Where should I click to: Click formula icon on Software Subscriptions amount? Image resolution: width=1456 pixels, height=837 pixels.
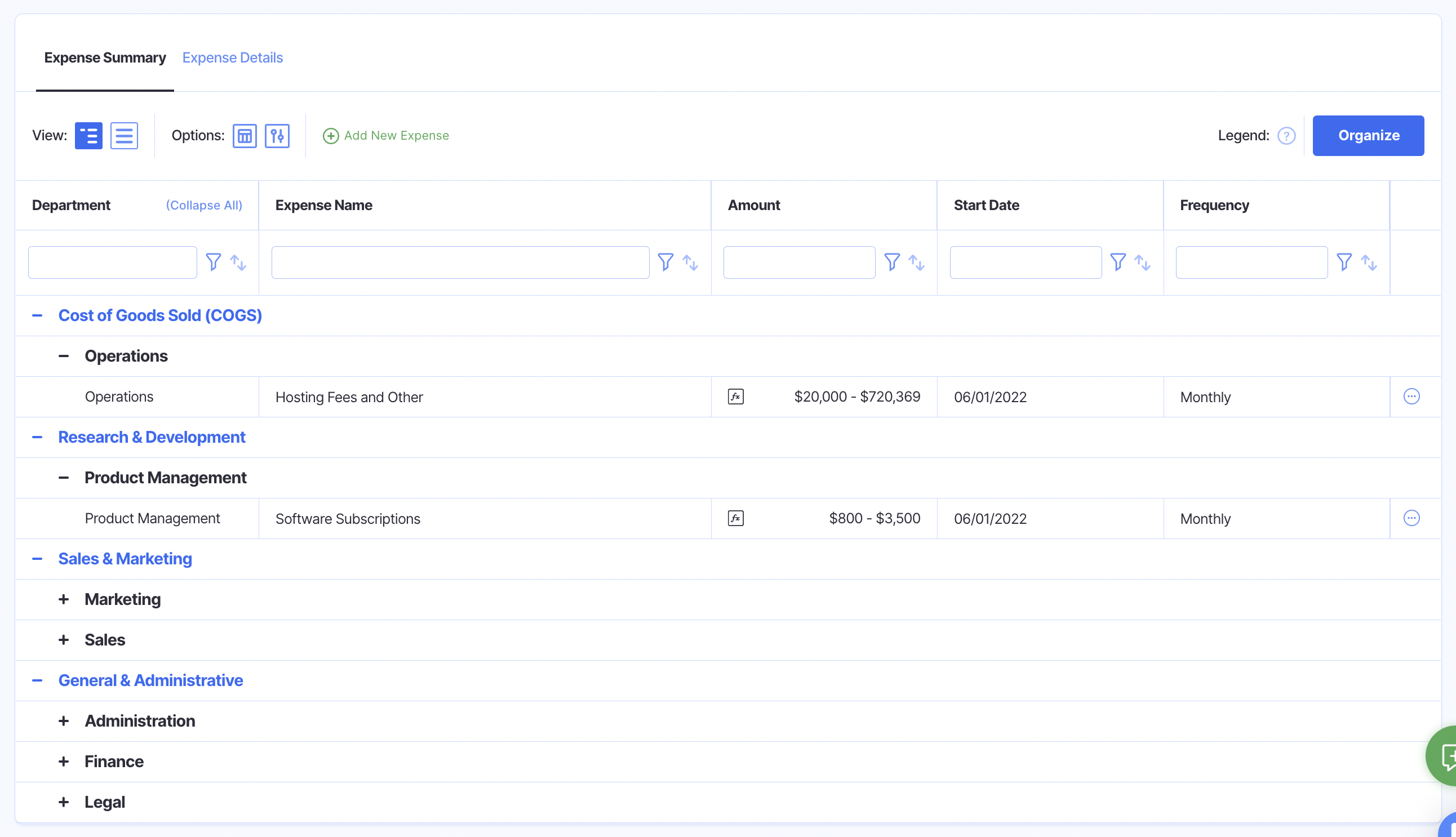coord(735,518)
